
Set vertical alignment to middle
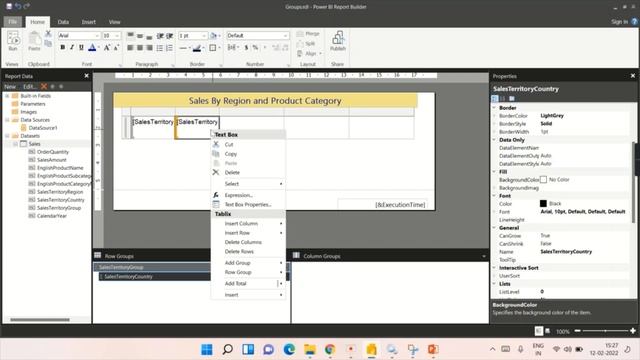[x=140, y=36]
